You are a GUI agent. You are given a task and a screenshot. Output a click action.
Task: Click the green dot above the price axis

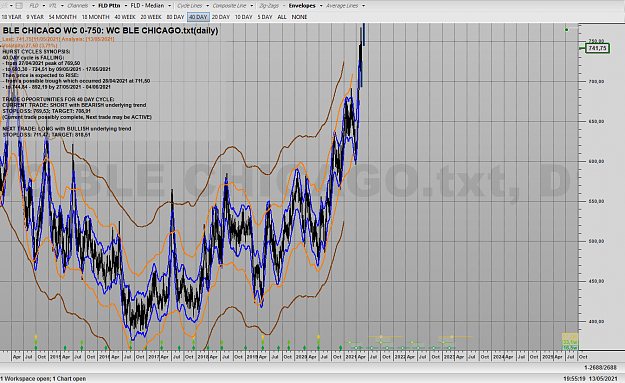click(x=566, y=29)
